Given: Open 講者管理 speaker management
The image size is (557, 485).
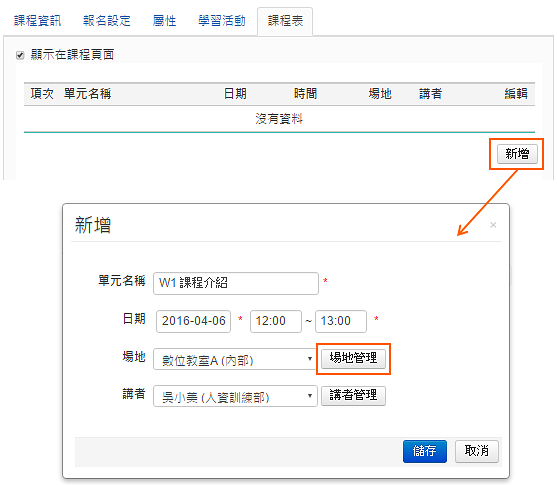Looking at the screenshot, I should pyautogui.click(x=353, y=395).
